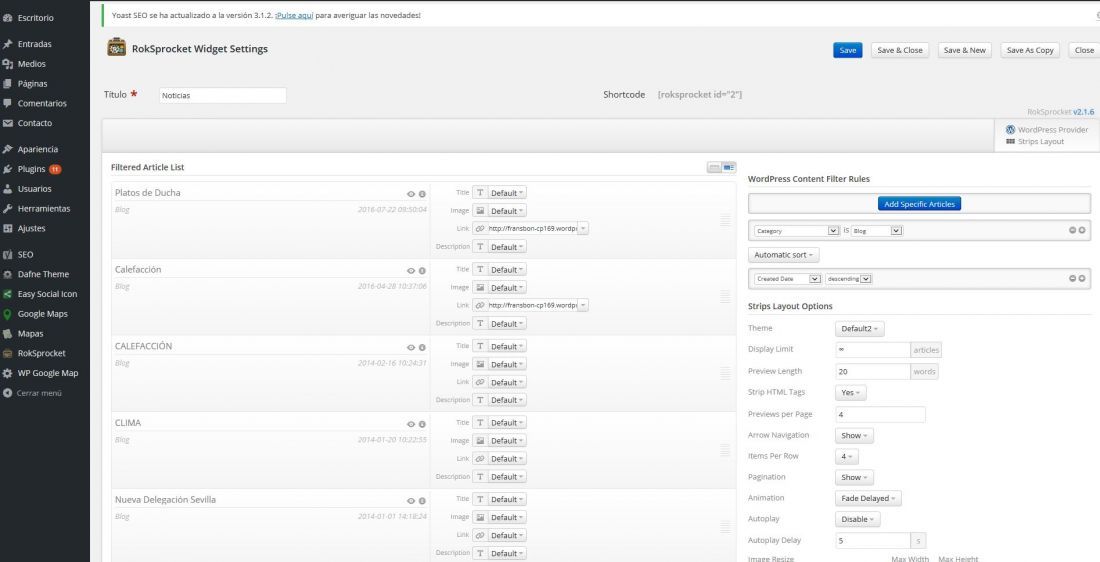Screen dimensions: 1100x562
Task: Click the Mapas sidebar icon
Action: point(8,334)
